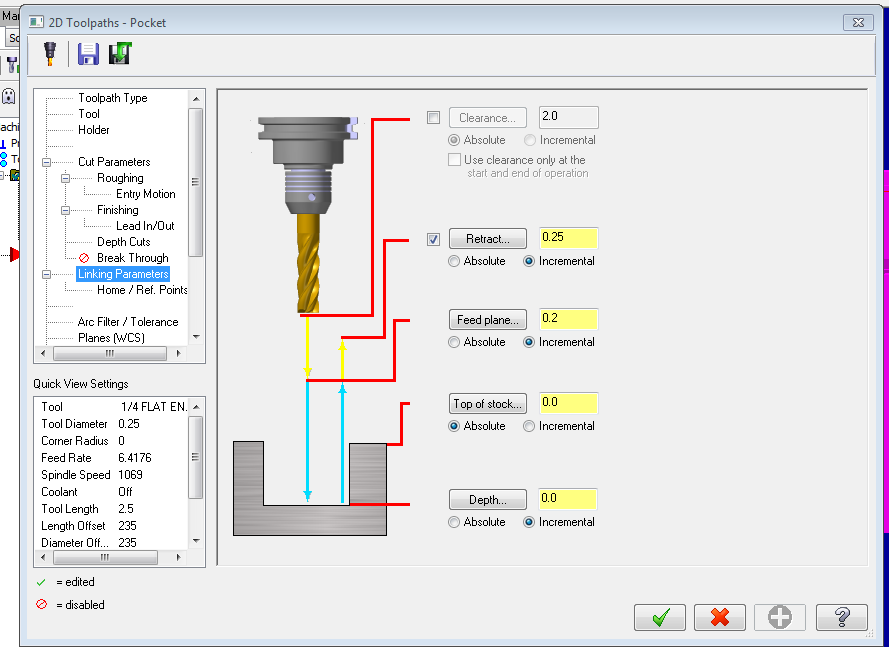Image resolution: width=889 pixels, height=647 pixels.
Task: Click the green checkmark OK button
Action: 659,618
